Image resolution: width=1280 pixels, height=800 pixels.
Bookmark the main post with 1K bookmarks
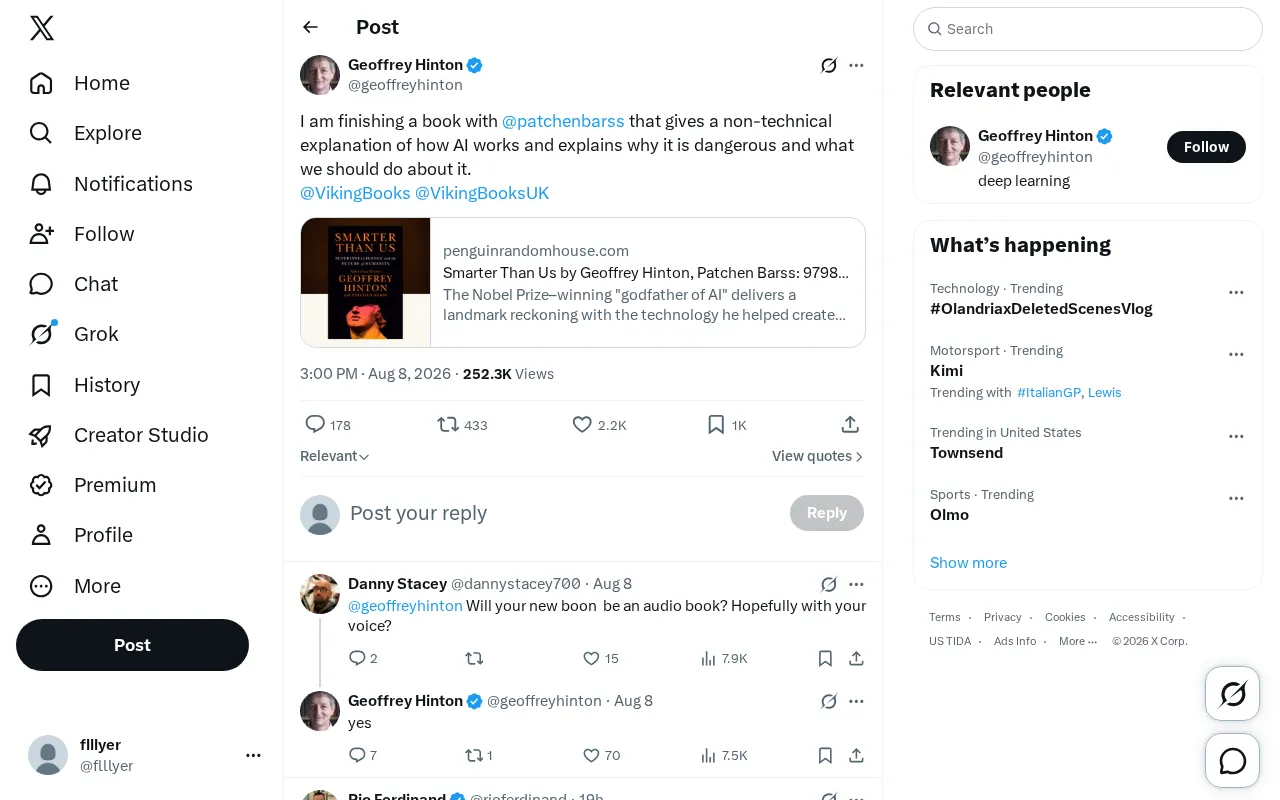pyautogui.click(x=727, y=425)
